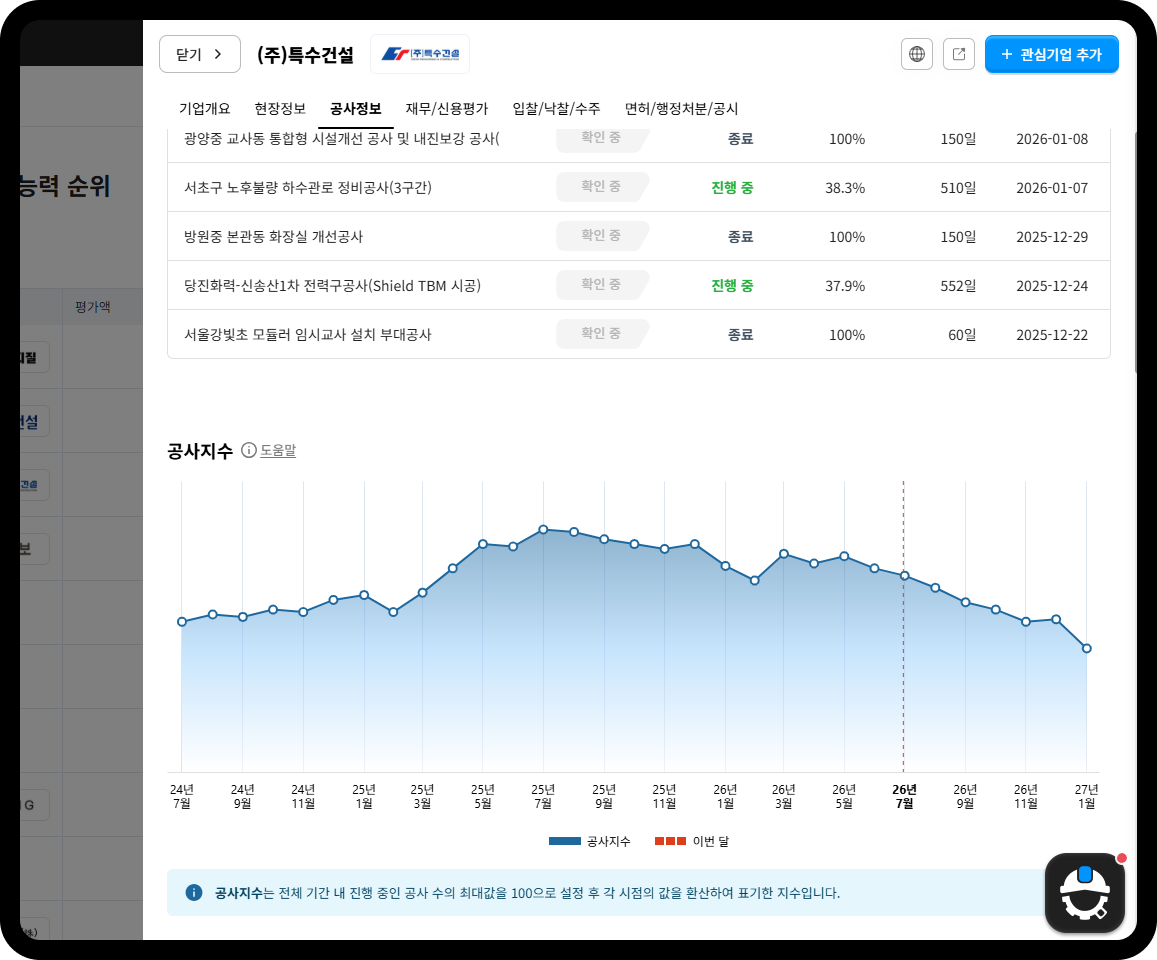Switch to 현장정보 tab

coord(280,108)
